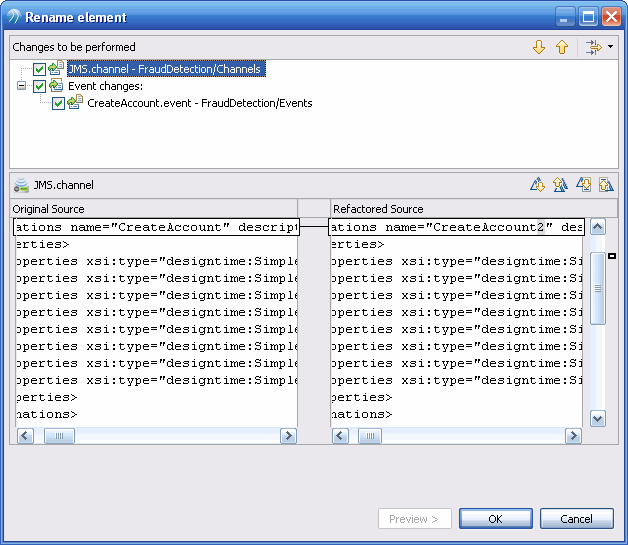Toggle Event changes checkbox

click(39, 86)
